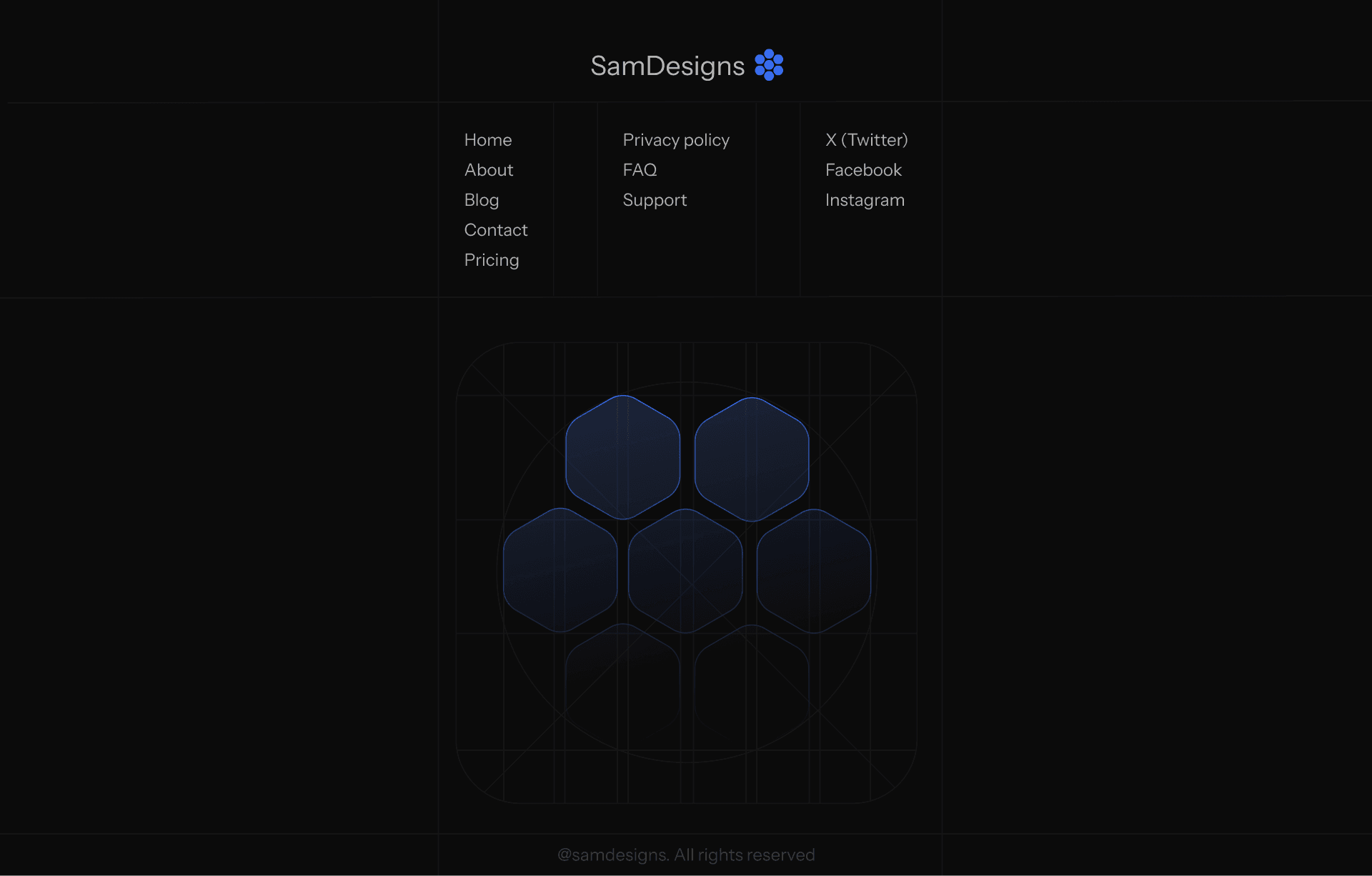Viewport: 1372px width, 876px height.
Task: Open the Blog link
Action: [482, 200]
